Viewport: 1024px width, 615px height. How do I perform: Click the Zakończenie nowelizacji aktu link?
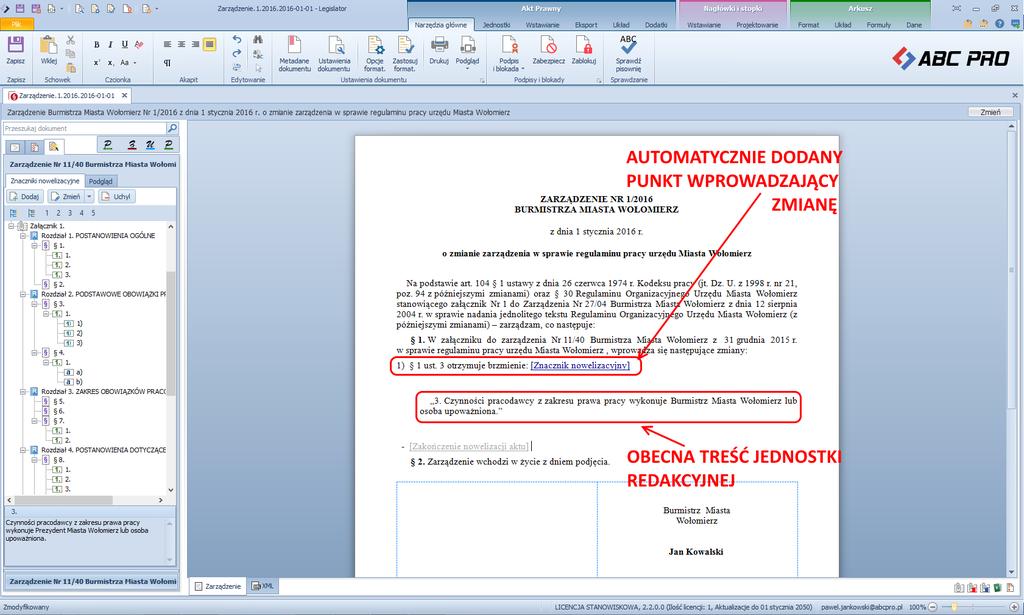click(x=469, y=447)
